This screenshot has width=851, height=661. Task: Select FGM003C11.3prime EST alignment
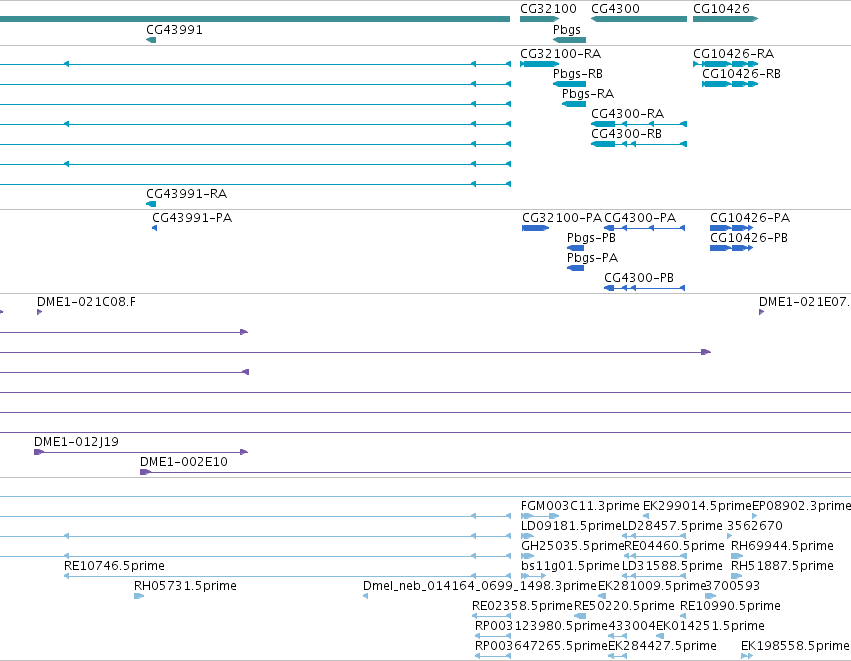(x=539, y=516)
